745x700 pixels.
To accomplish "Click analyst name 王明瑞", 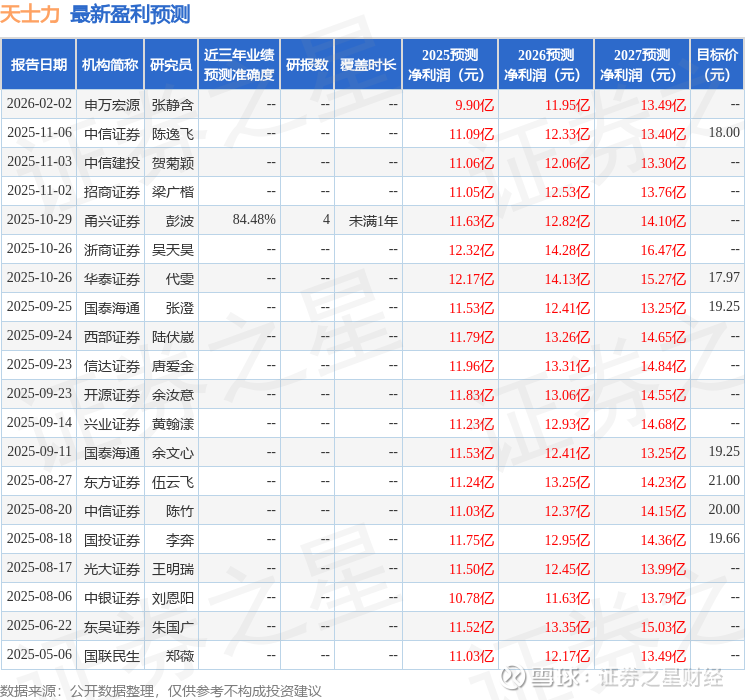I will tap(172, 569).
